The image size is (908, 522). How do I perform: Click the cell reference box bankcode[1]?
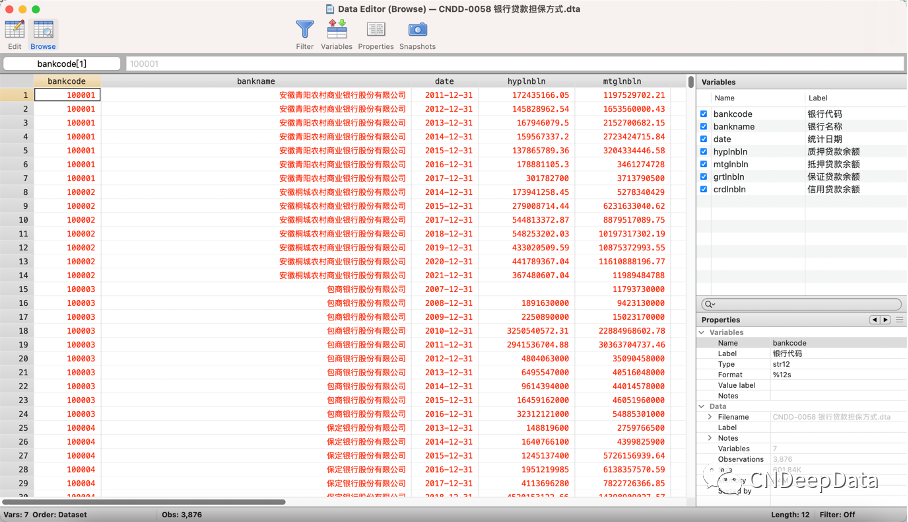pyautogui.click(x=62, y=64)
